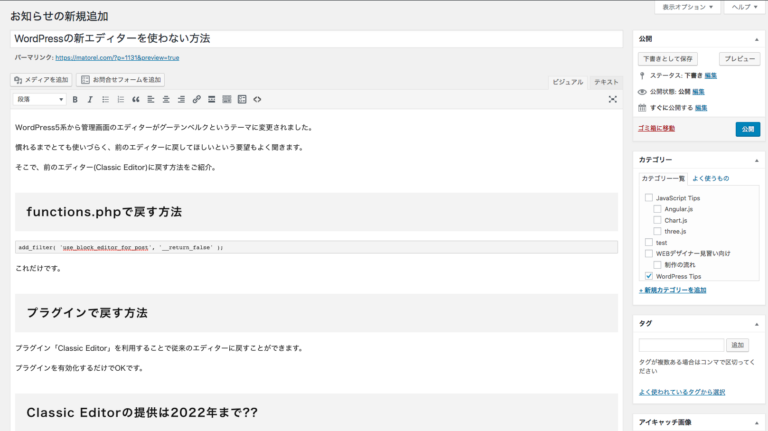Check the Chart.js category
The height and width of the screenshot is (431, 768).
pos(657,220)
